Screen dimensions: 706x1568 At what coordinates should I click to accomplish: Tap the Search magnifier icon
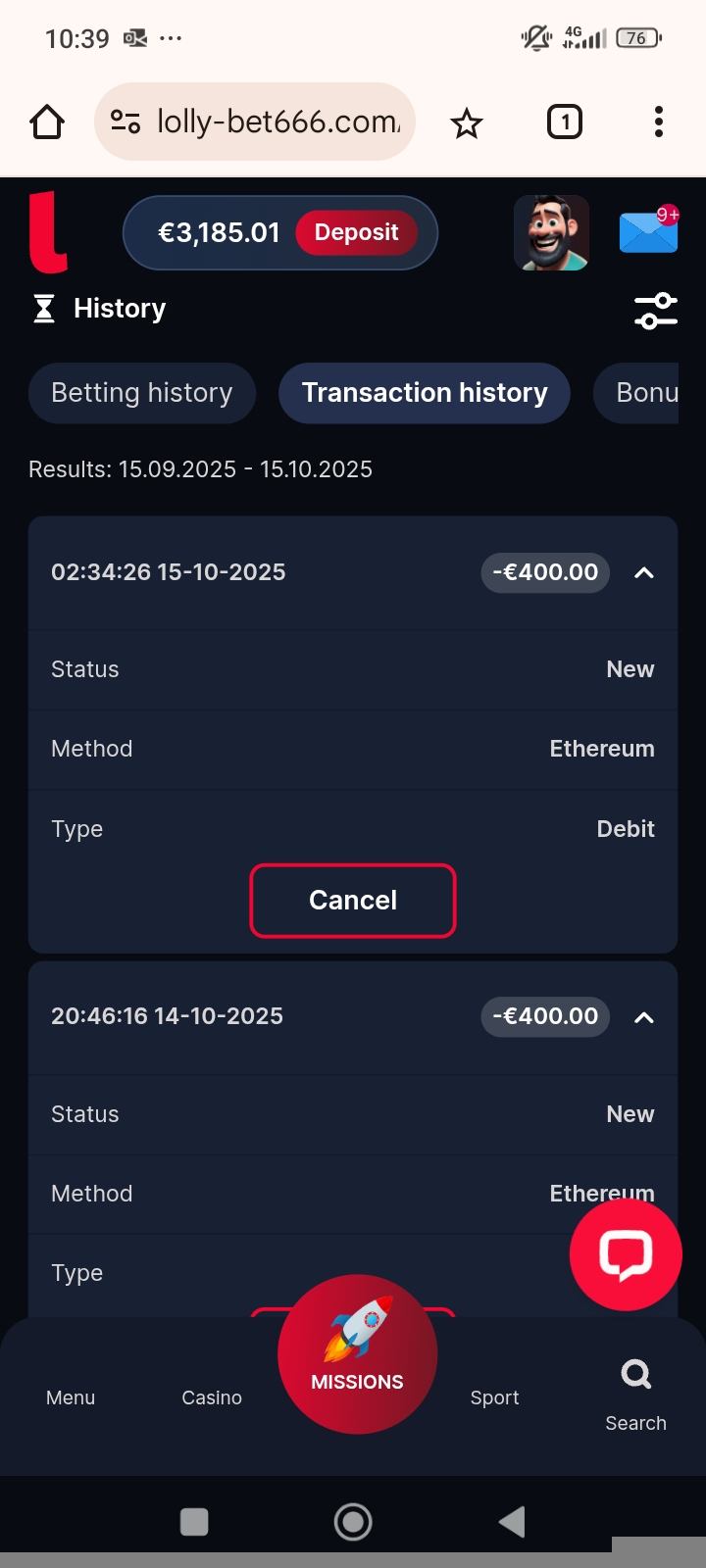click(x=635, y=1376)
